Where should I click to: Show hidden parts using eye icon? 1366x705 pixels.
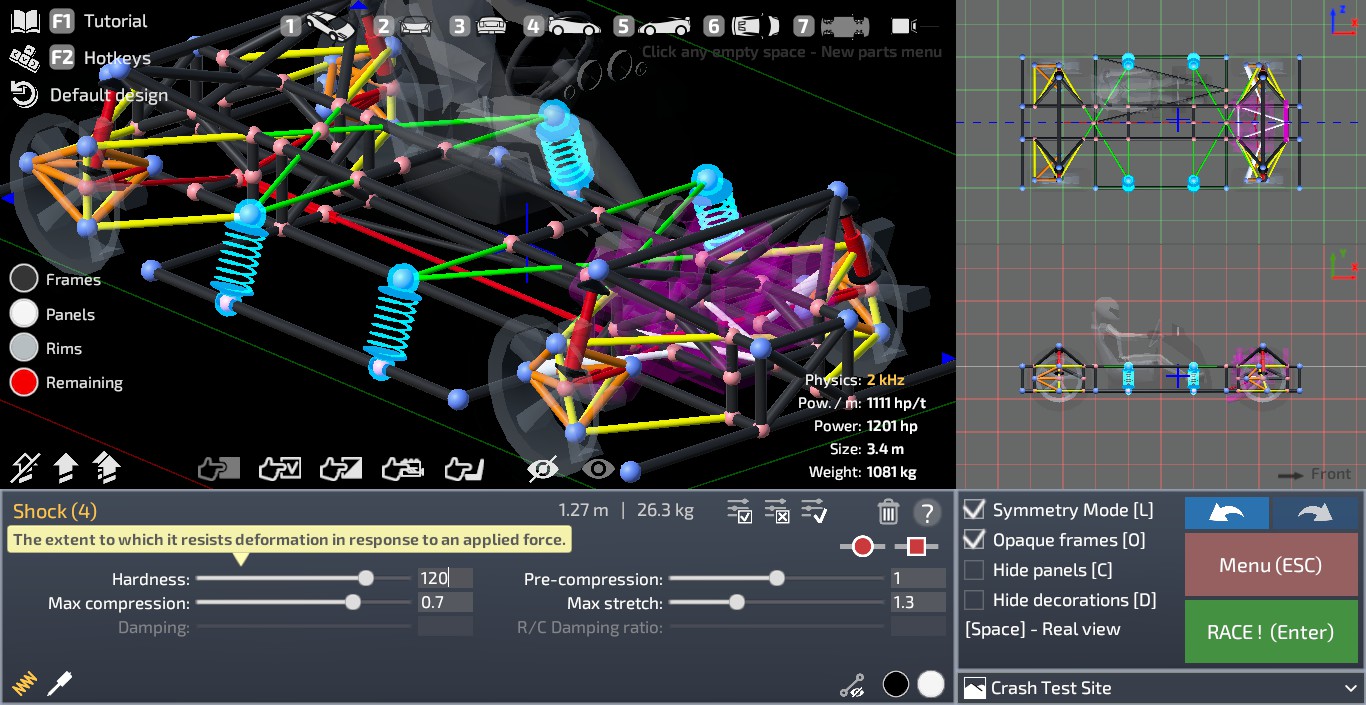(598, 467)
